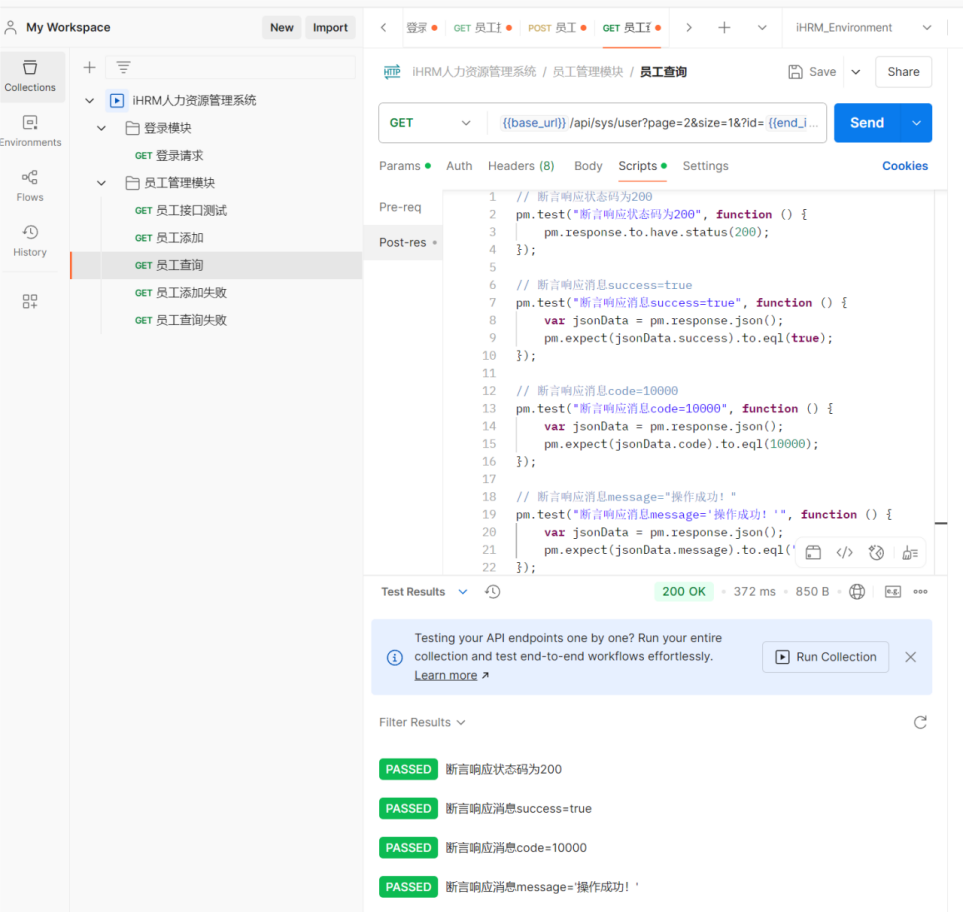Click the filter collections icon
Image resolution: width=964 pixels, height=913 pixels.
click(123, 67)
